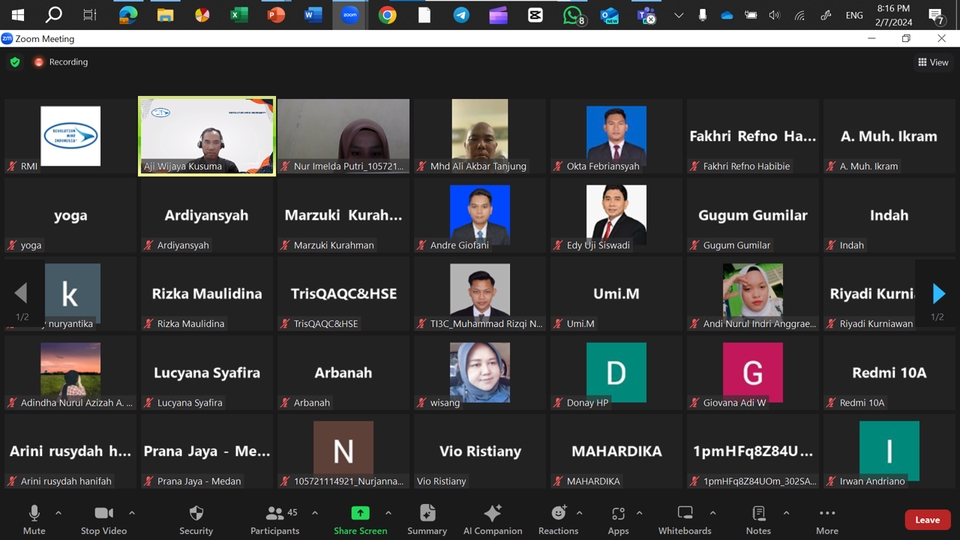Open the Whiteboards tool
The image size is (960, 540).
[x=685, y=514]
